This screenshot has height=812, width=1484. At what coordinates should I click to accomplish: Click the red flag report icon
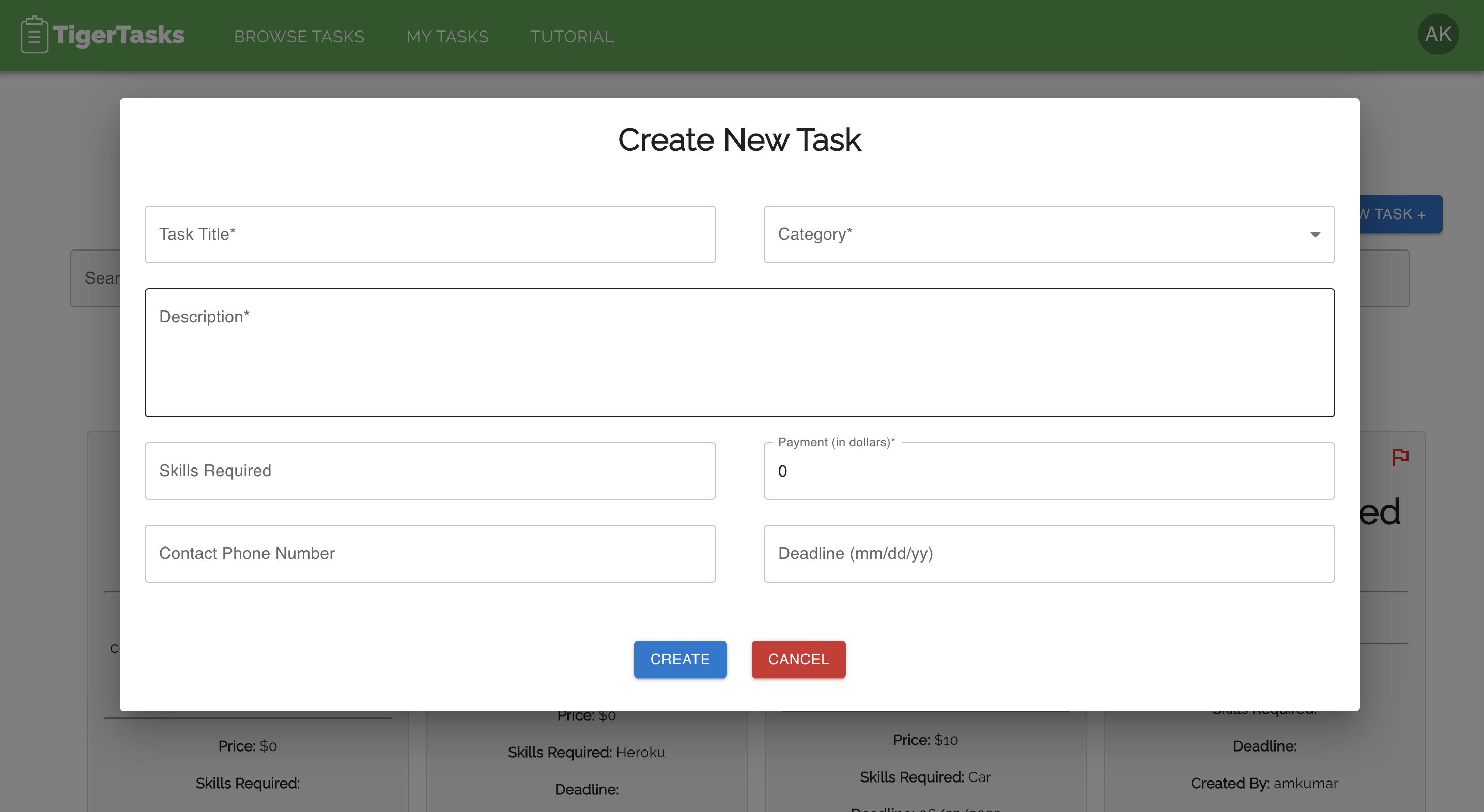point(1400,457)
